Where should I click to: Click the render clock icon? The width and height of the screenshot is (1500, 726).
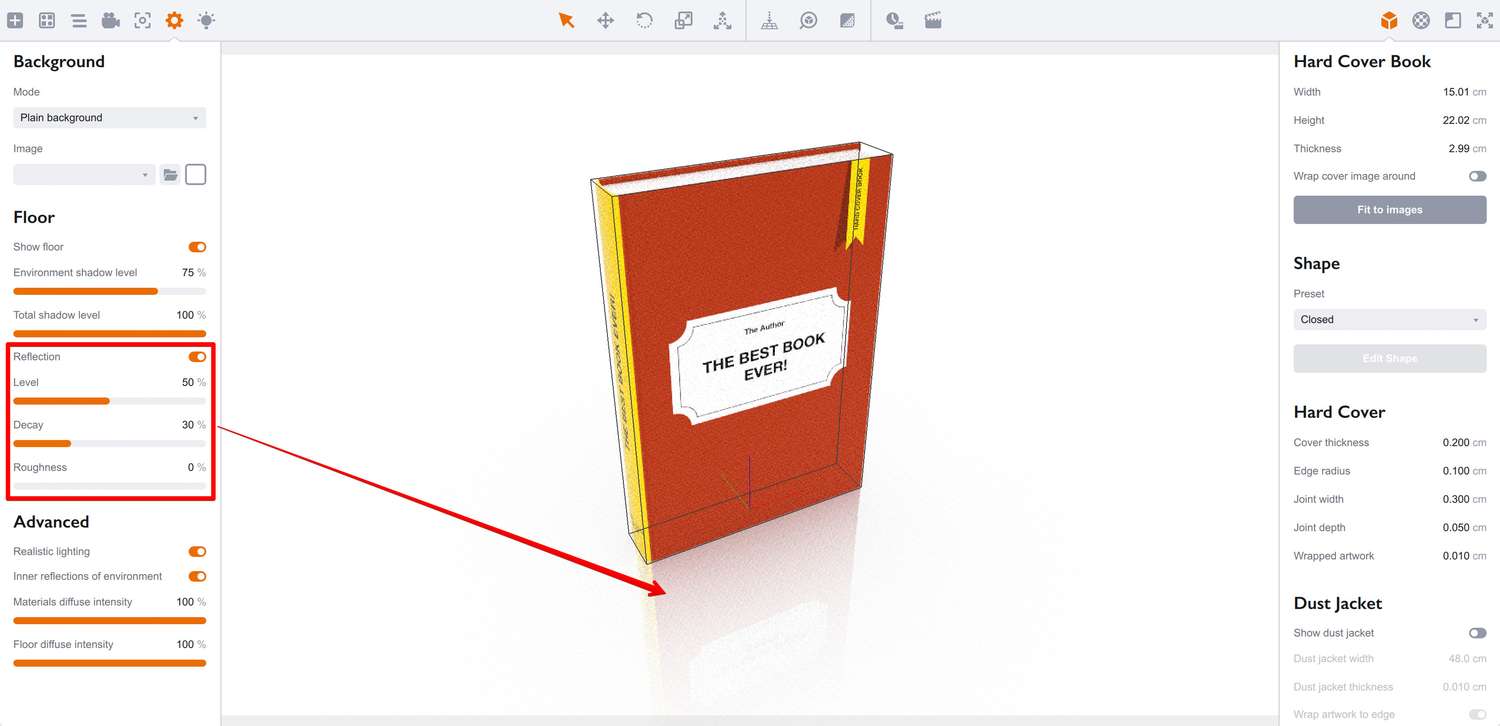[895, 20]
